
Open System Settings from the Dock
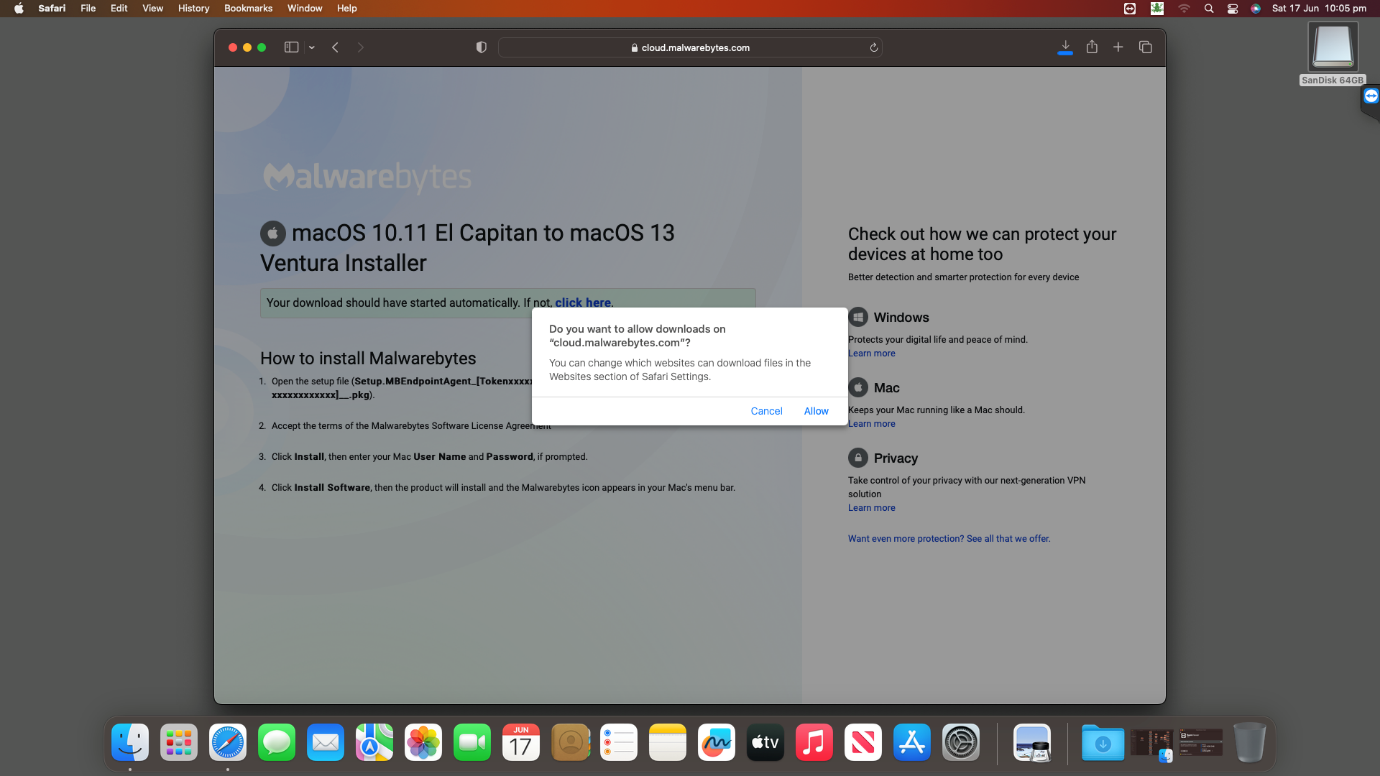pyautogui.click(x=961, y=742)
